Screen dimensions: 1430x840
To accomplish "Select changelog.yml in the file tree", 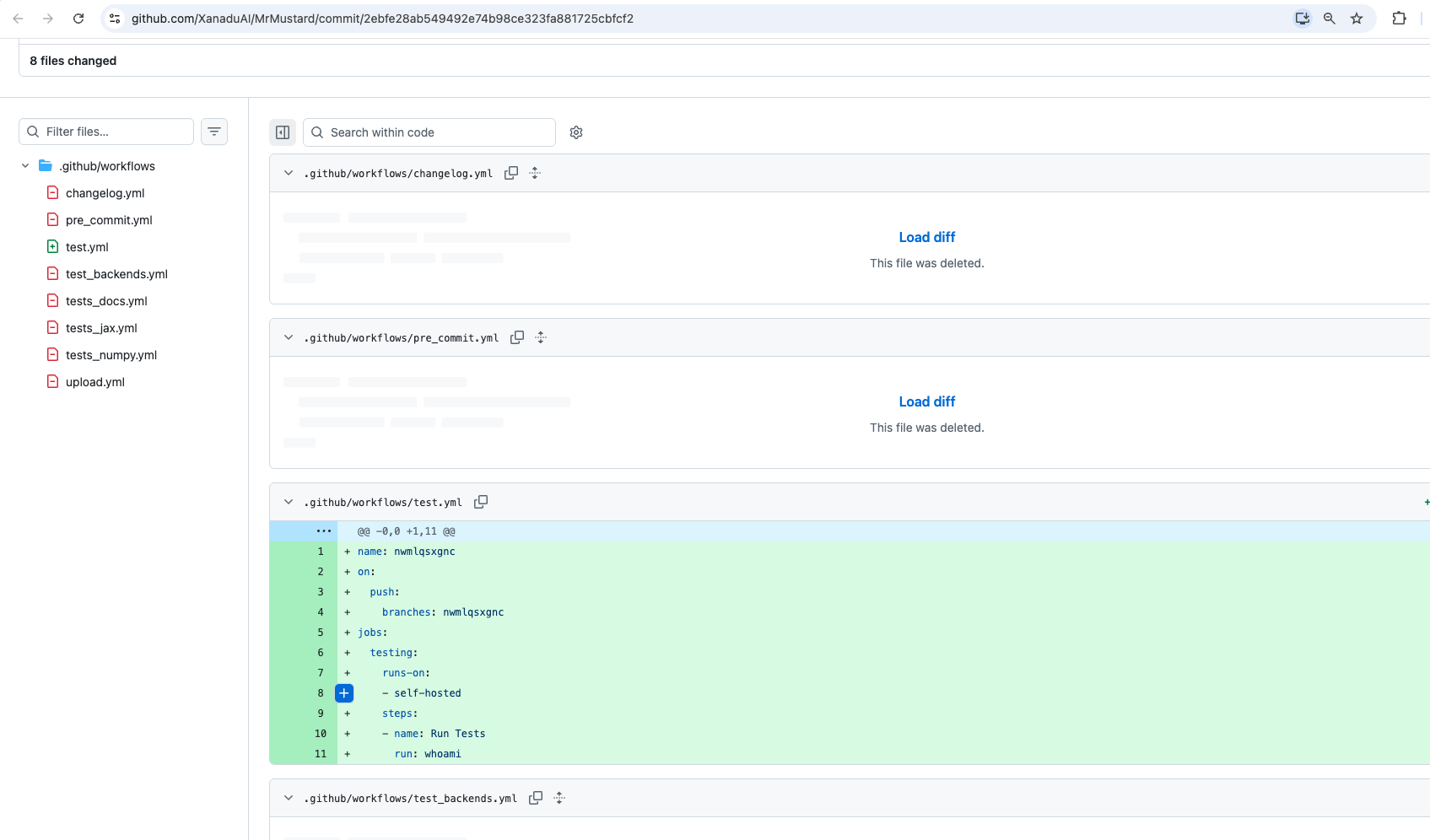I will point(105,193).
